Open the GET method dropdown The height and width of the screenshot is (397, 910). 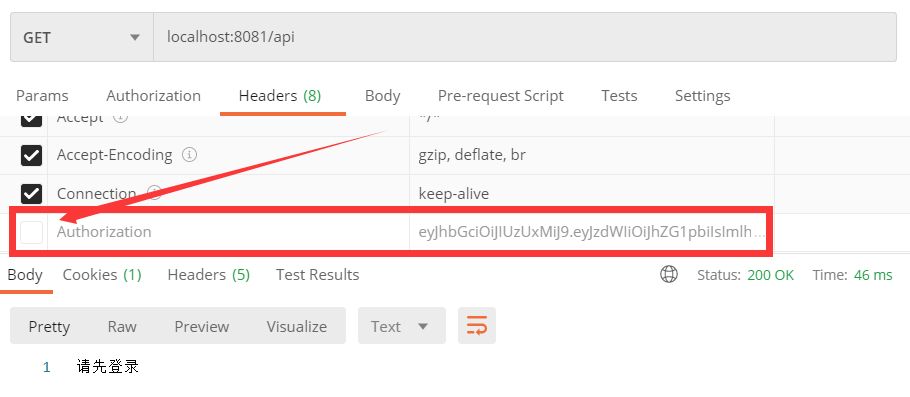(x=82, y=38)
